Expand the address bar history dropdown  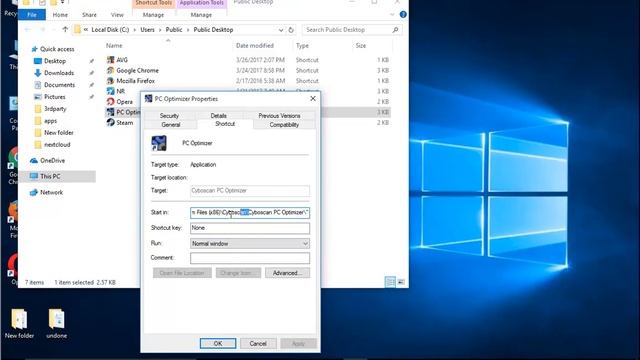281,30
